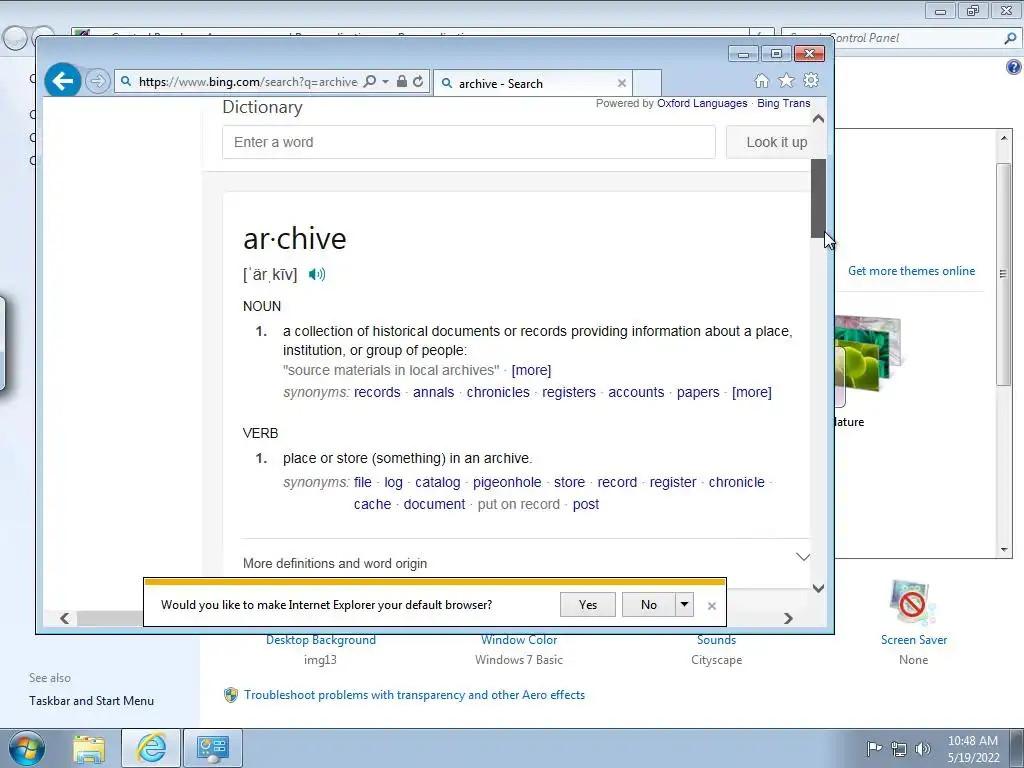
Task: Click the Control Panel help question icon
Action: 1014,67
